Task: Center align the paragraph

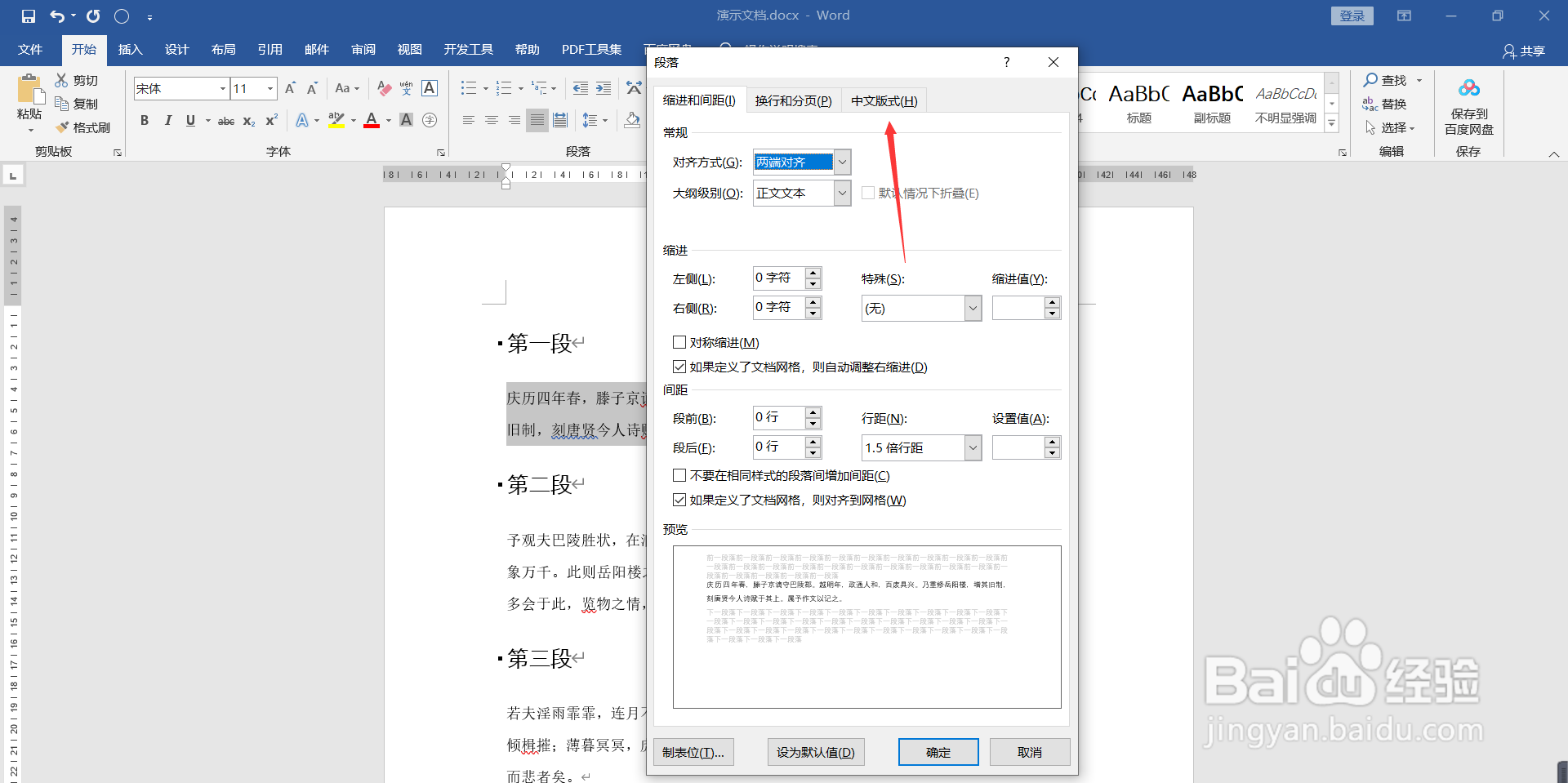Action: click(491, 120)
